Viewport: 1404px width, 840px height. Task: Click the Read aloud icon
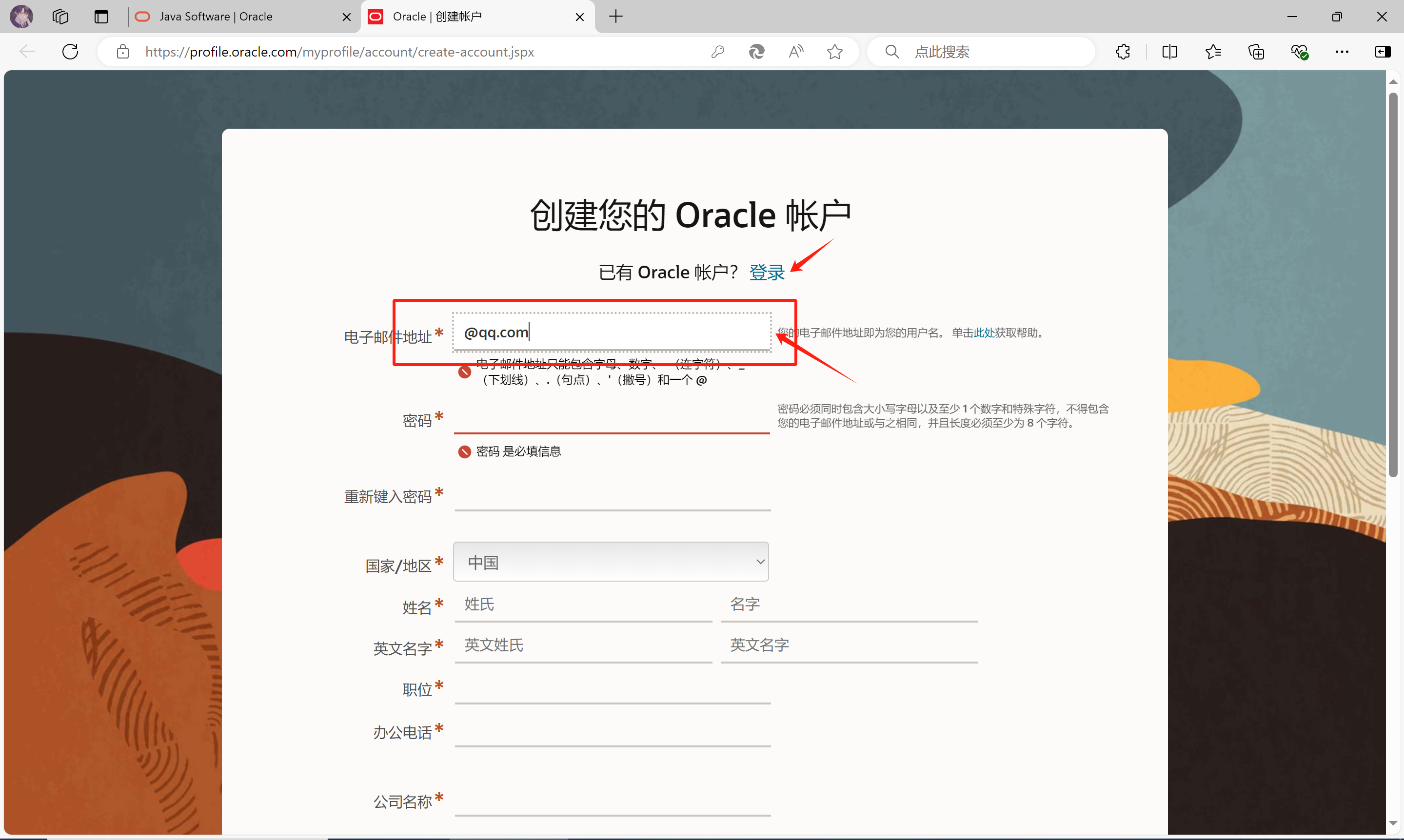795,52
